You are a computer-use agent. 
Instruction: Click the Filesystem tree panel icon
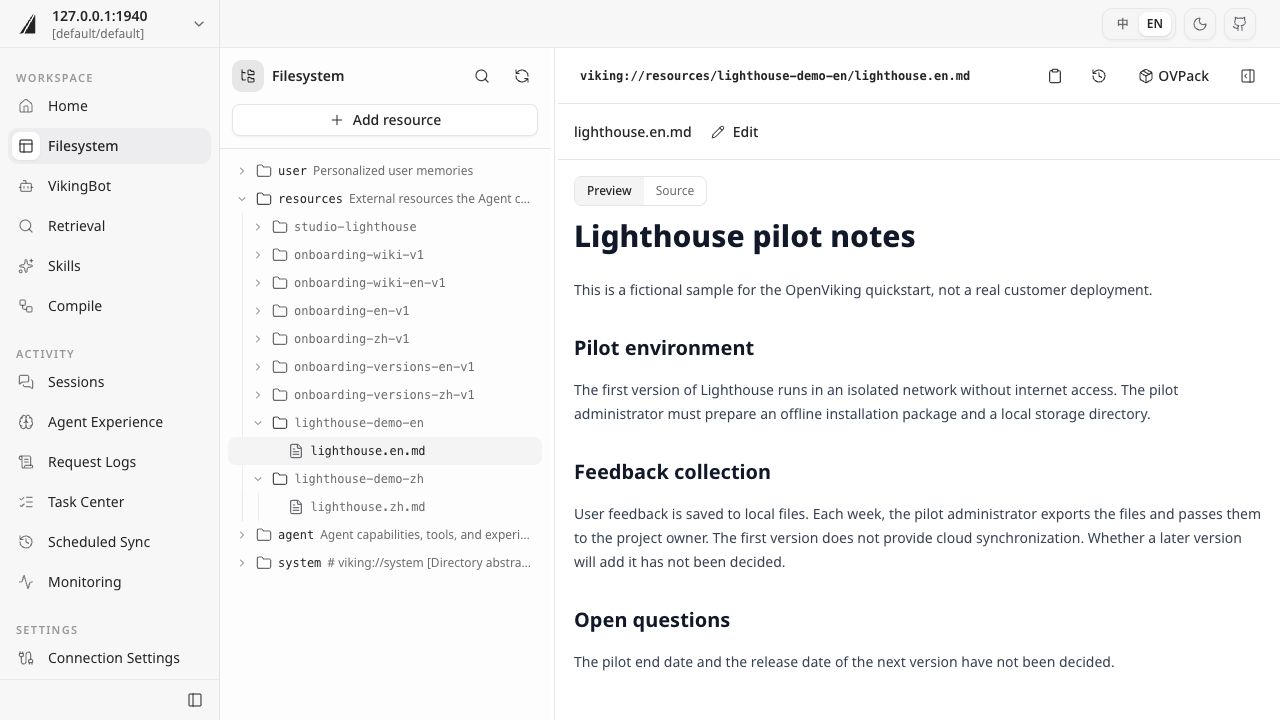248,76
